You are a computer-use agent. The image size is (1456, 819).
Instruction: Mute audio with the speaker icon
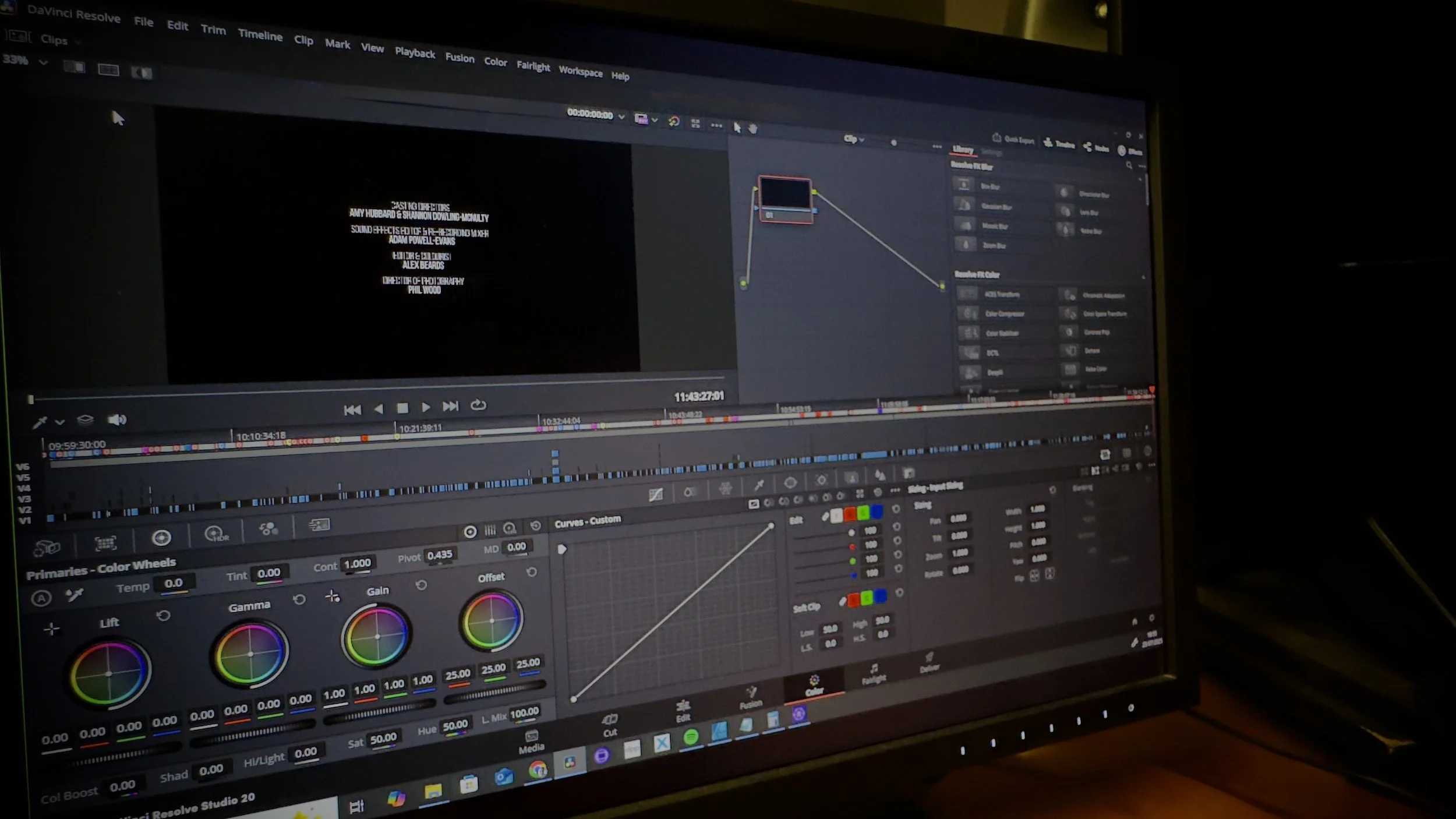(116, 420)
